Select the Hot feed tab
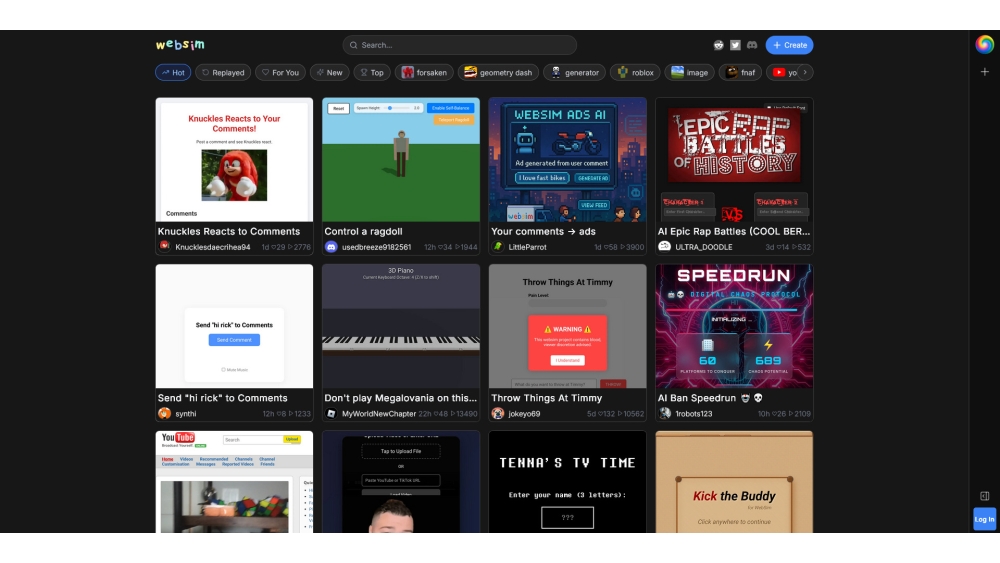 [173, 73]
